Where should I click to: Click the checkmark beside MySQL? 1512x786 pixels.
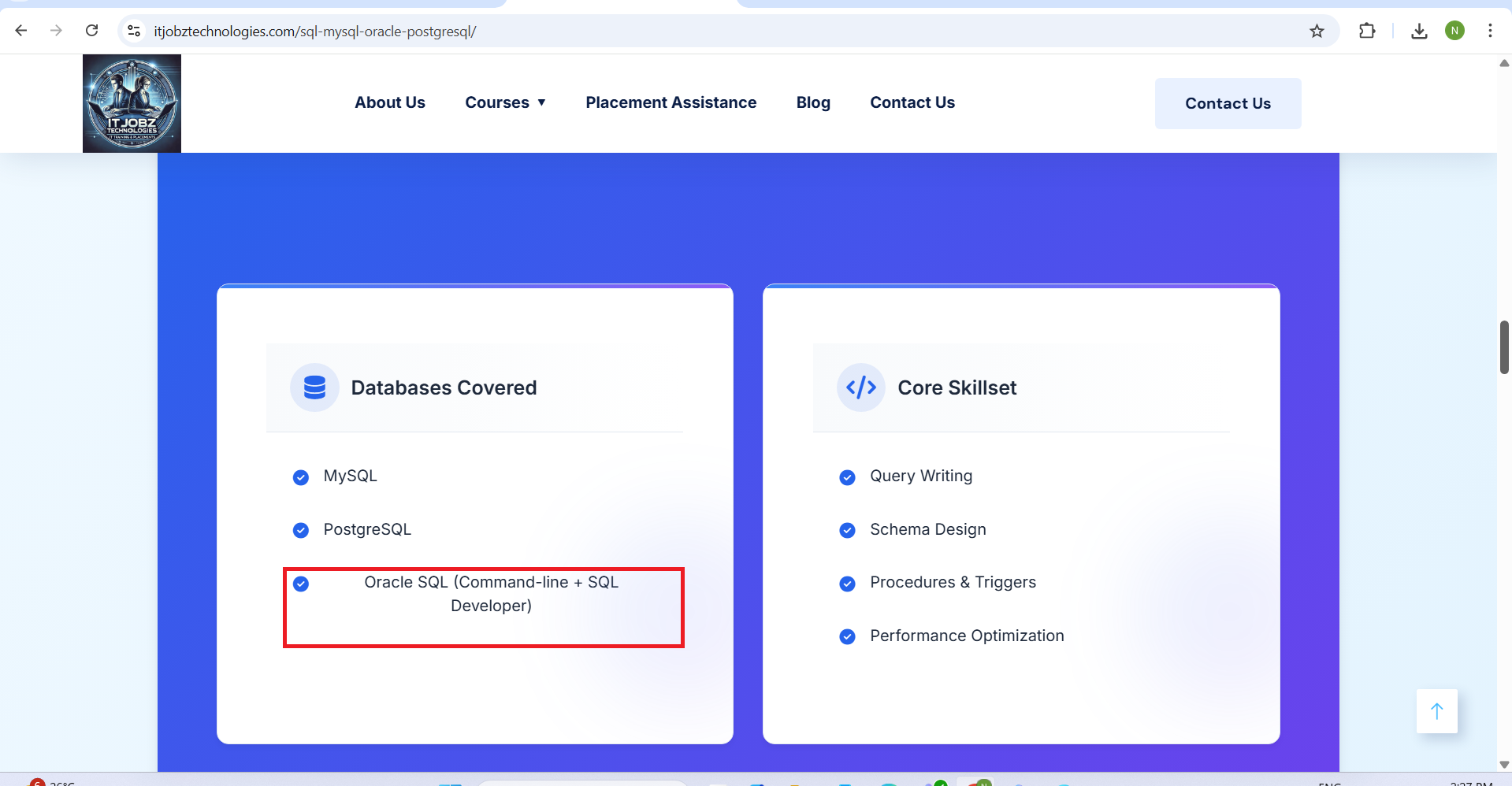click(x=301, y=477)
